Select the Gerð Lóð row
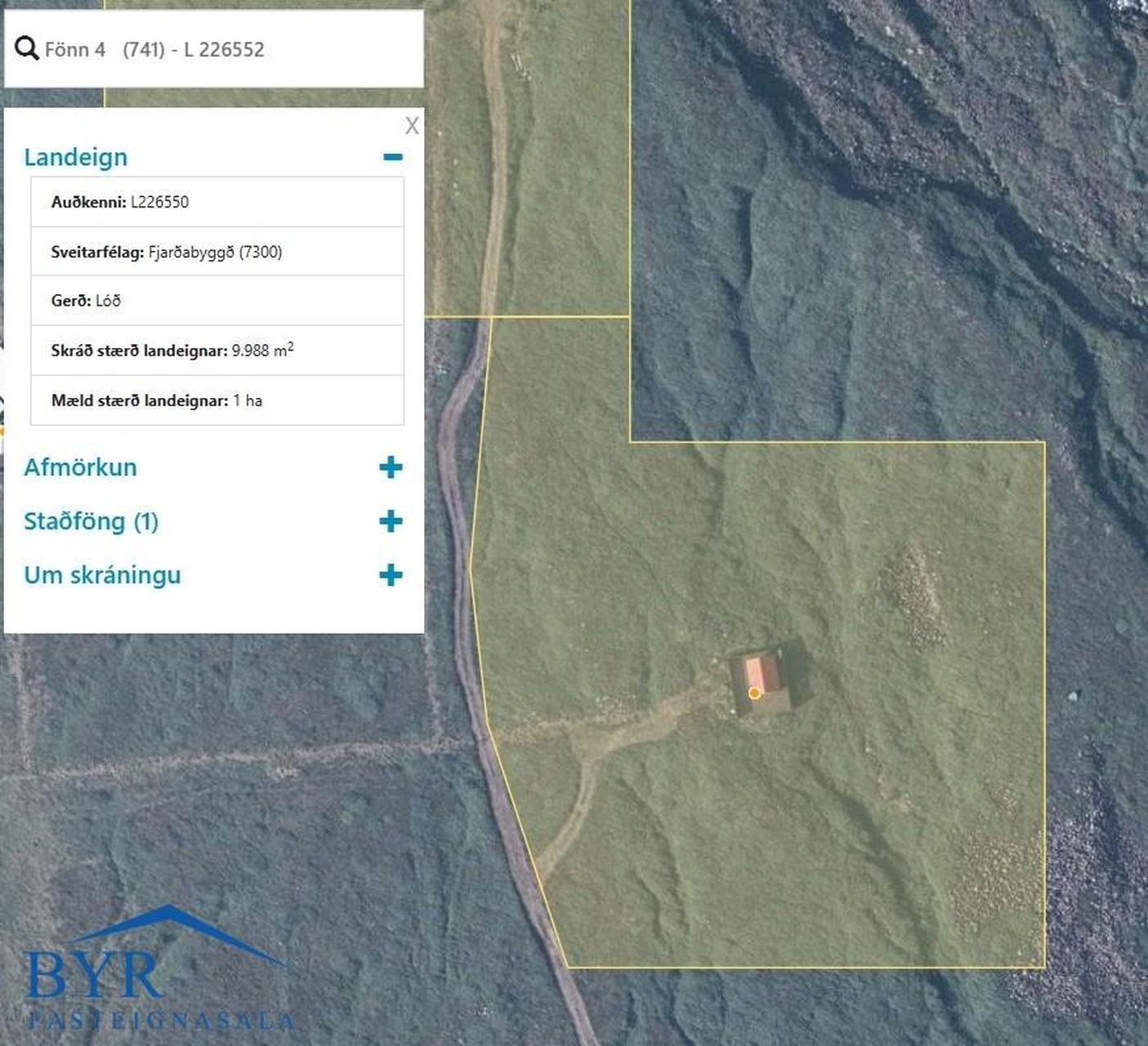Viewport: 1148px width, 1046px height. pyautogui.click(x=217, y=301)
